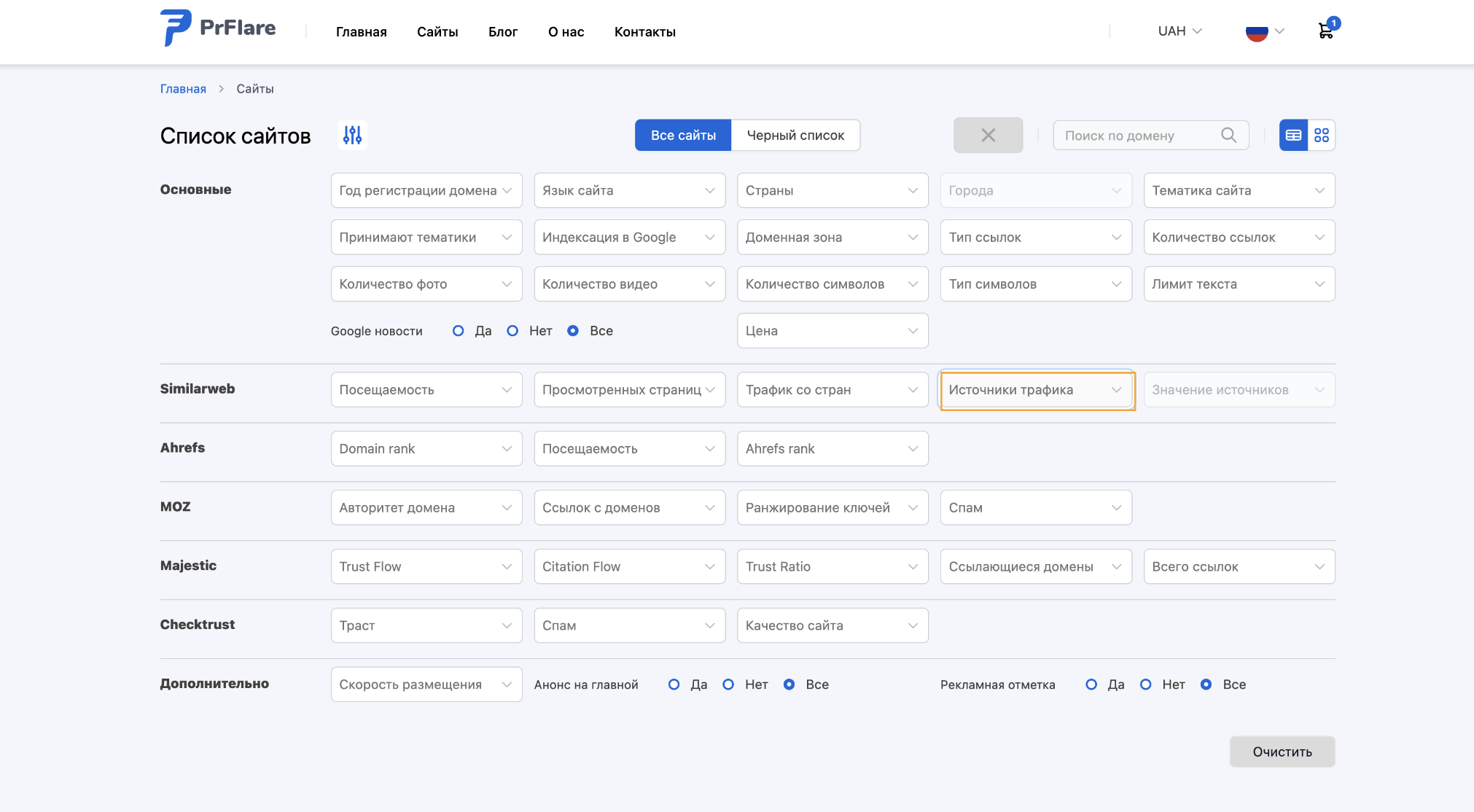The width and height of the screenshot is (1474, 812).
Task: Expand Индексация в Google dropdown
Action: coord(630,237)
